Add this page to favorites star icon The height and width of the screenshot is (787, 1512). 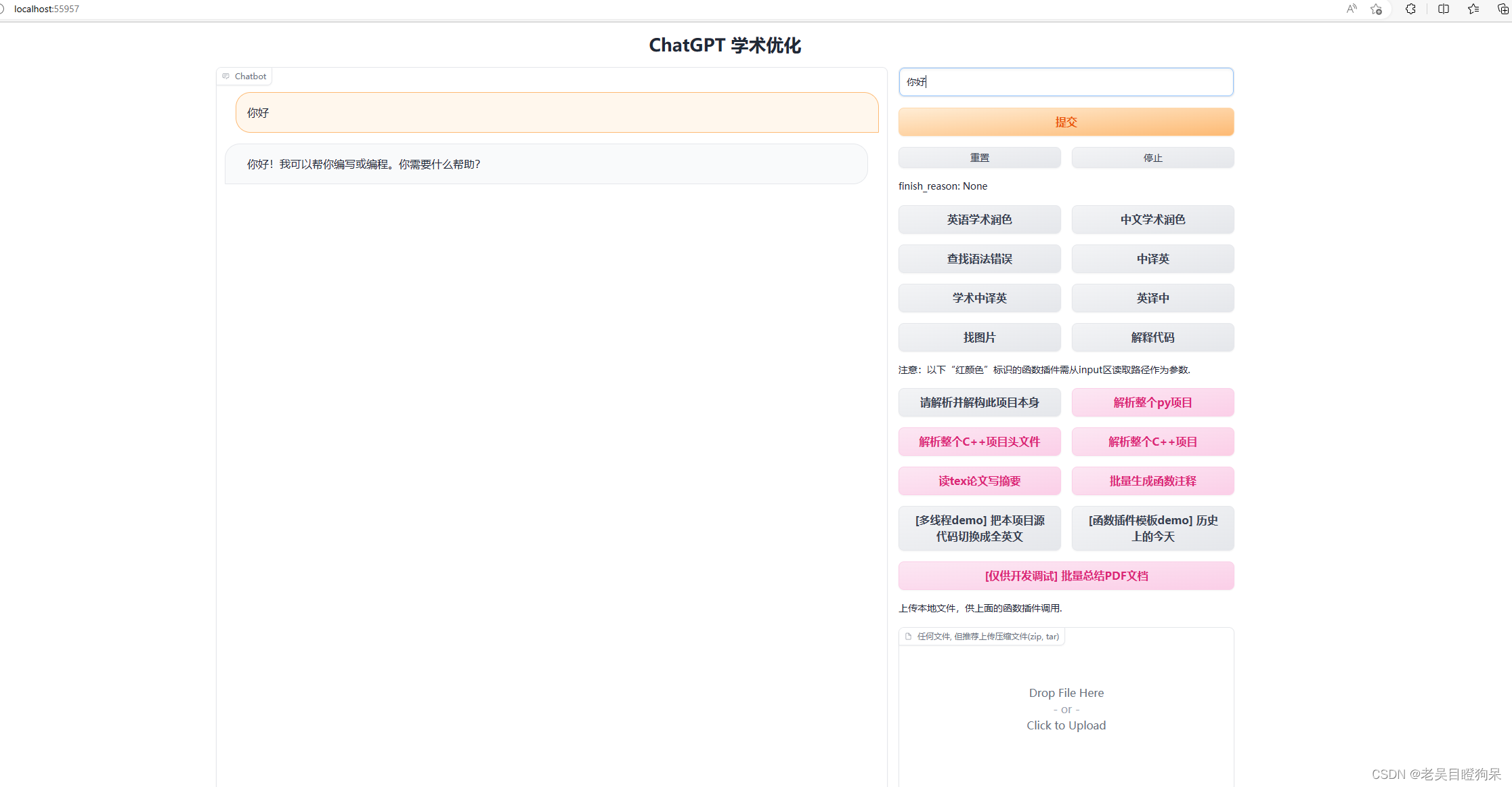click(1376, 9)
